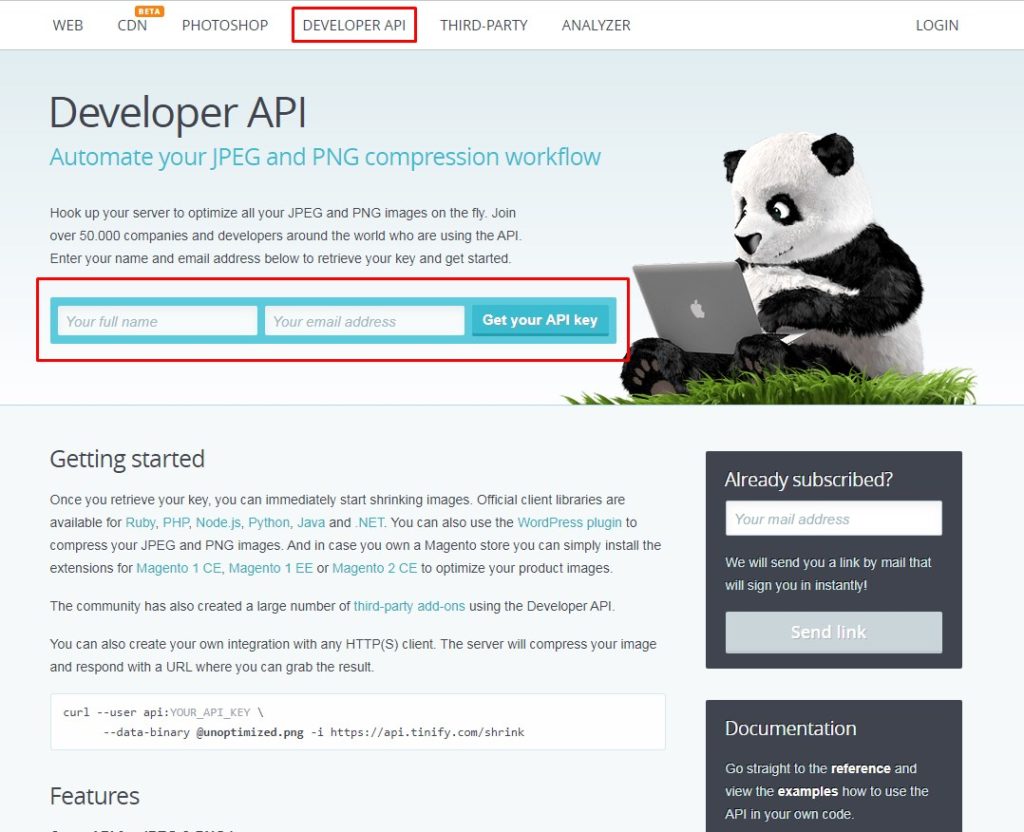
Task: Open the reference documentation link
Action: click(x=861, y=768)
